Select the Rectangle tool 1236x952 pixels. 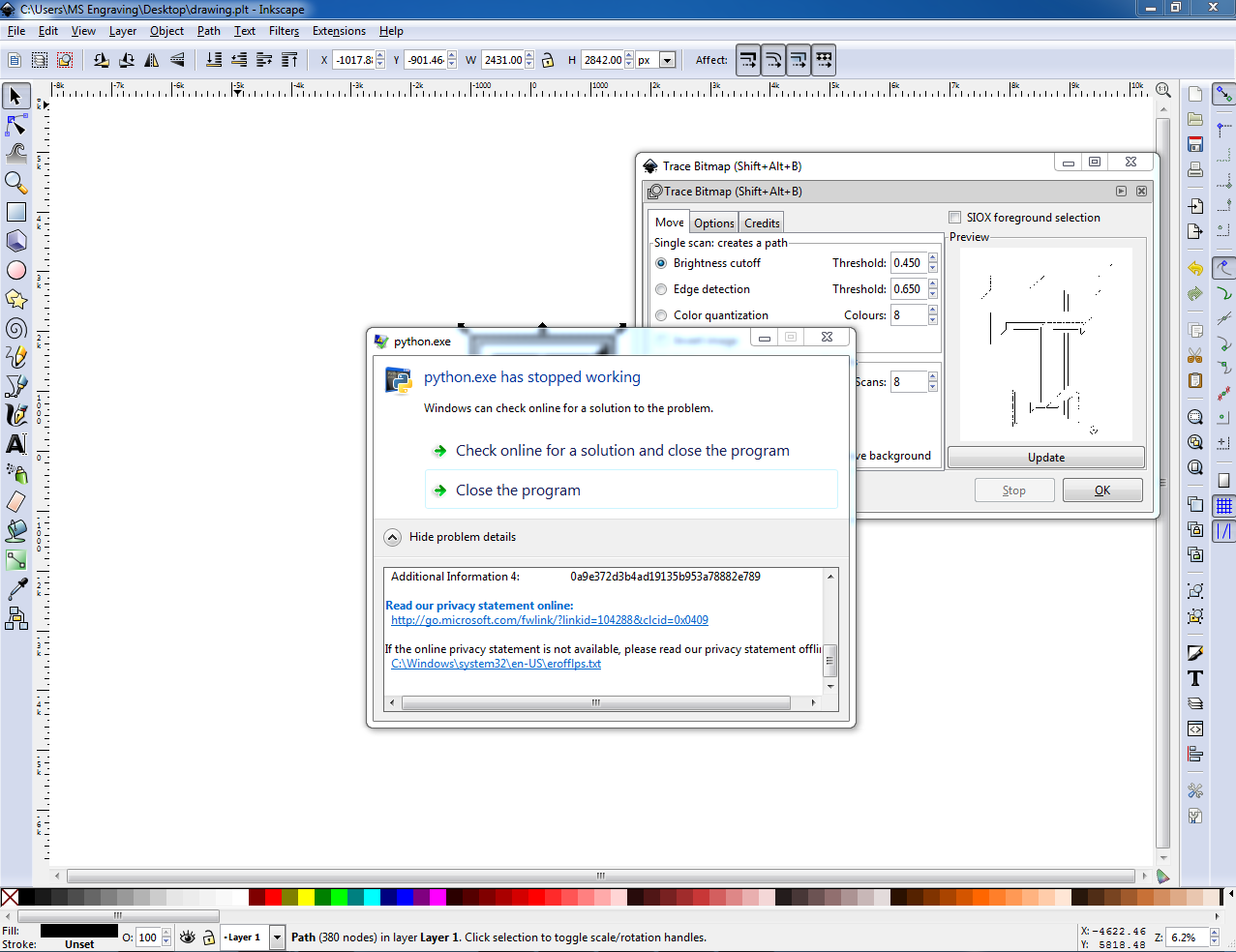pyautogui.click(x=15, y=211)
